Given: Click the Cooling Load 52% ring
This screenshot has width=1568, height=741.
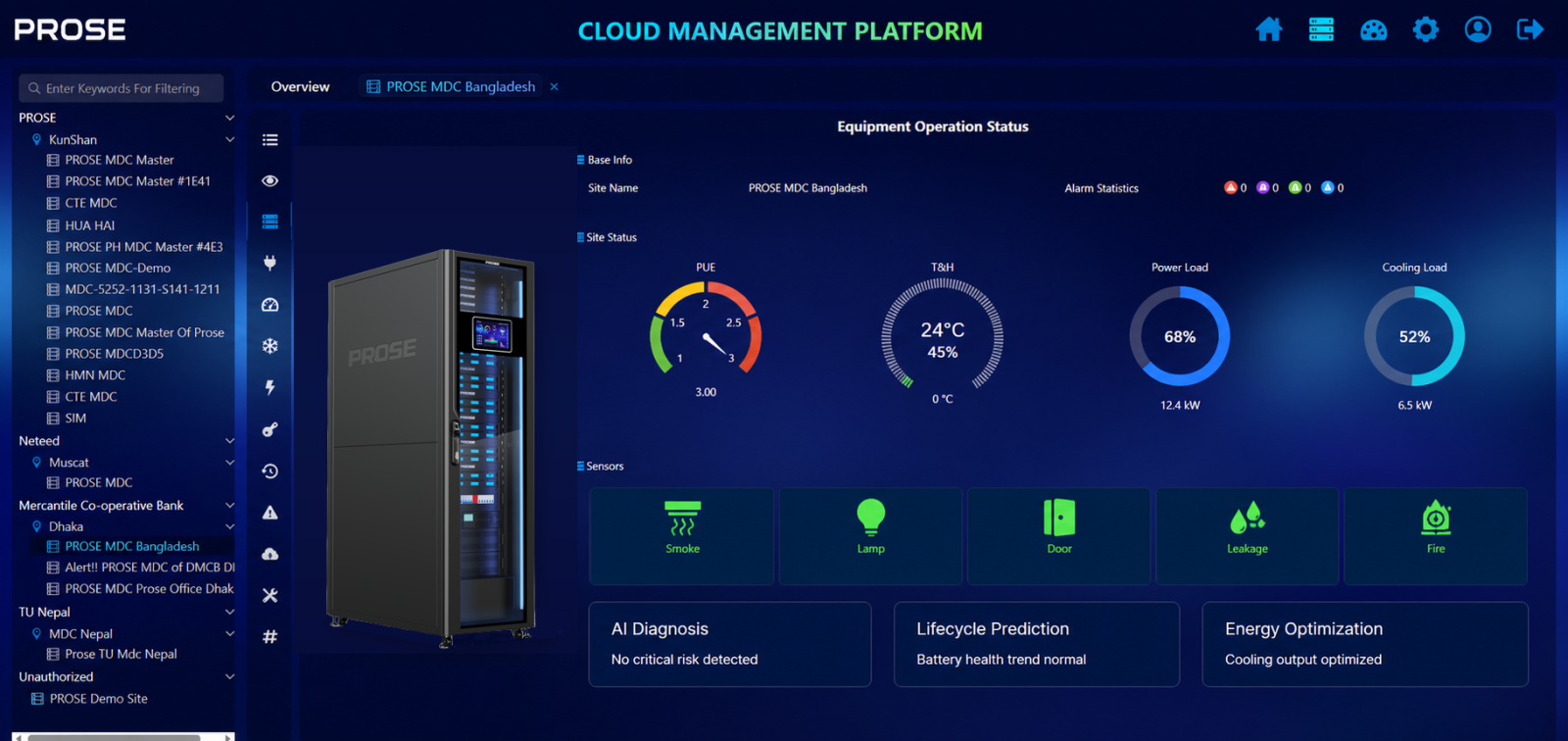Looking at the screenshot, I should point(1414,336).
